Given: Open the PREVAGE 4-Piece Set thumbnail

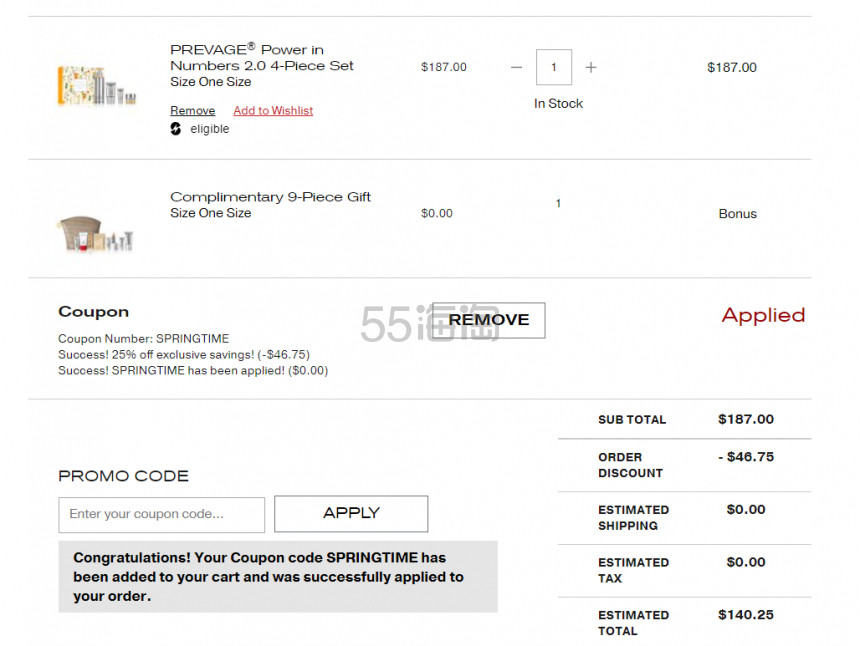Looking at the screenshot, I should click(x=97, y=85).
